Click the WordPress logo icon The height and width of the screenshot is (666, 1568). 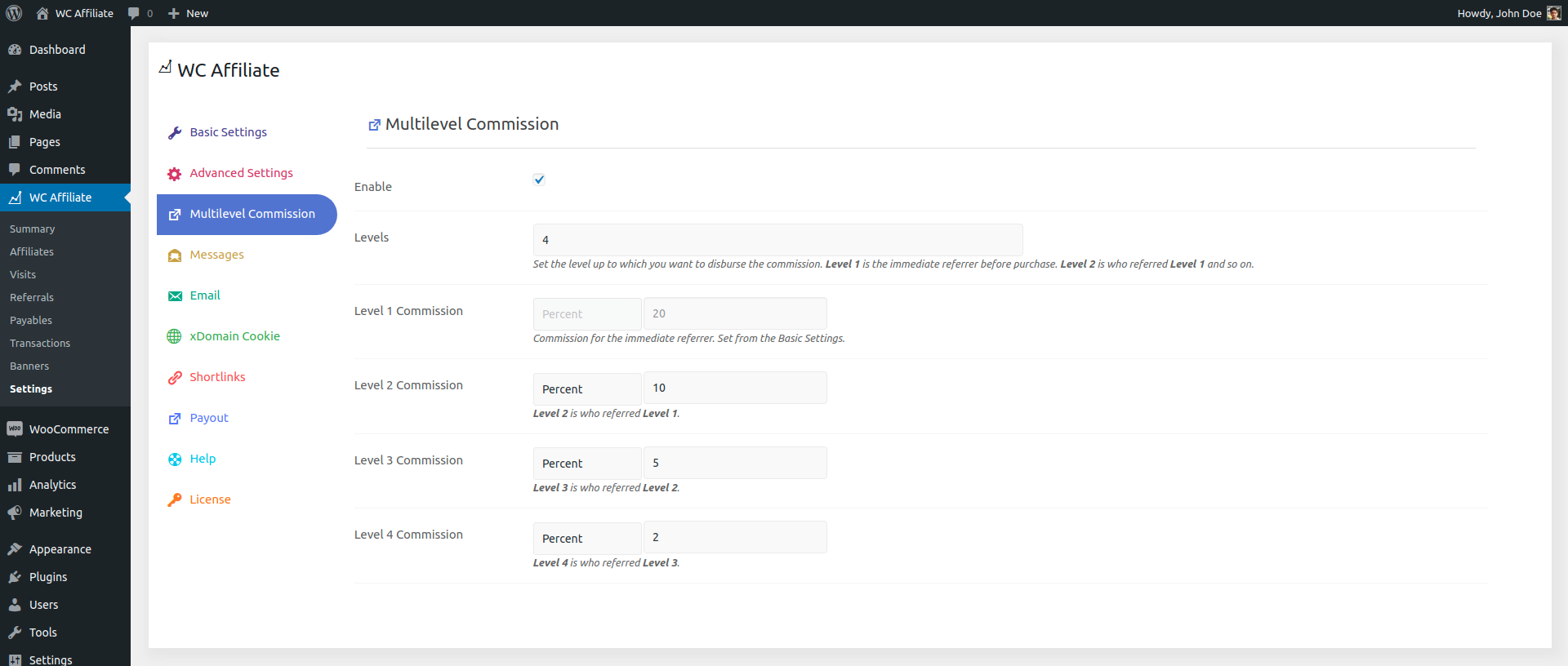(14, 13)
